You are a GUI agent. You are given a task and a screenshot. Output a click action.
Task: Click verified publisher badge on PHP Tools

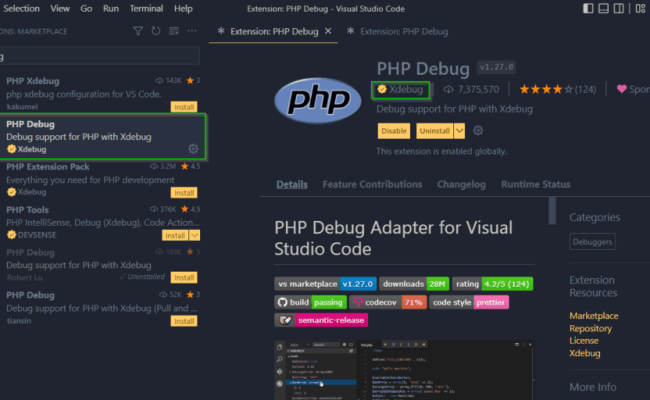[11, 235]
